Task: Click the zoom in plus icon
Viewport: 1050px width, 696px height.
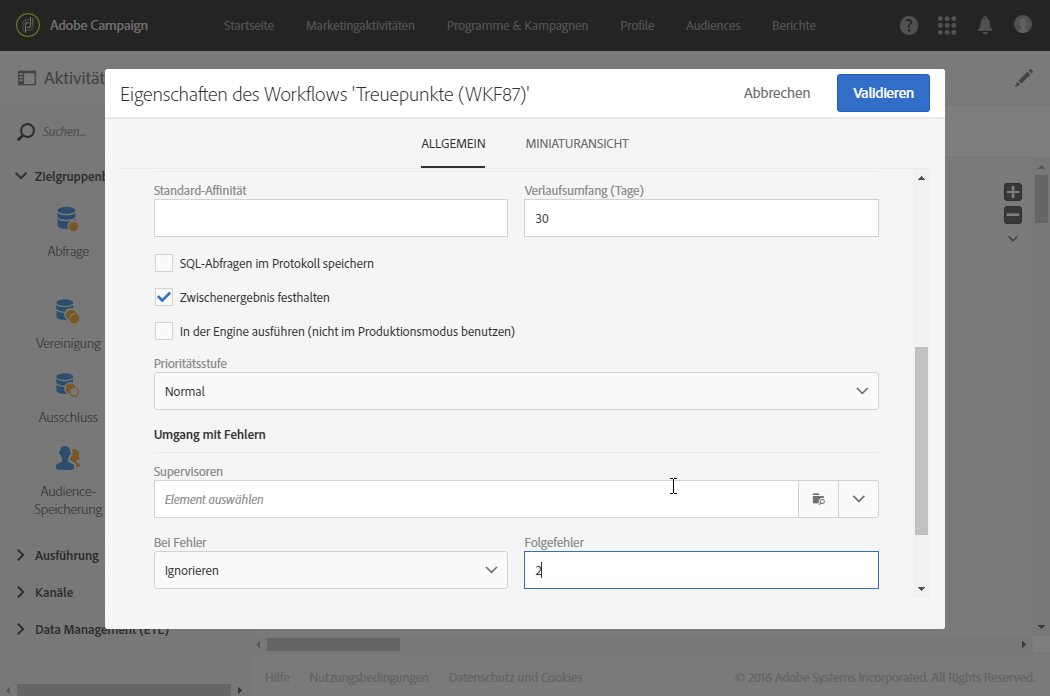Action: point(1013,192)
